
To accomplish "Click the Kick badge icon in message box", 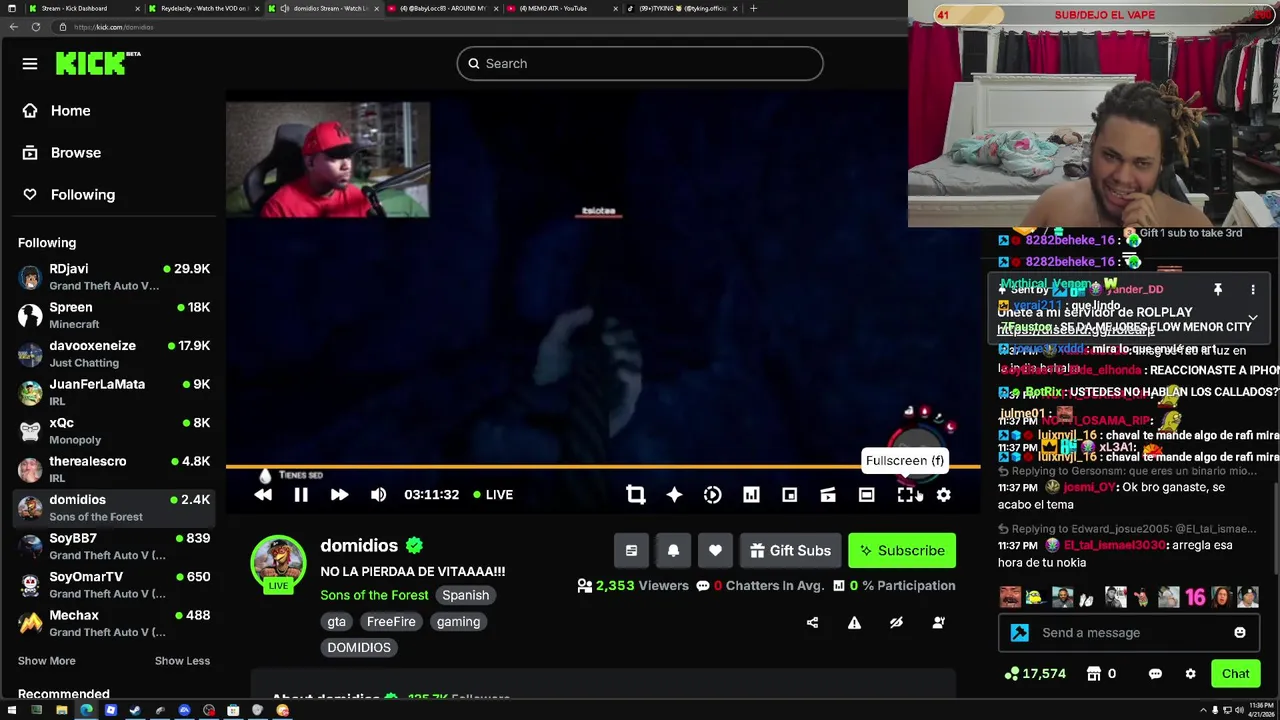I will 1019,633.
